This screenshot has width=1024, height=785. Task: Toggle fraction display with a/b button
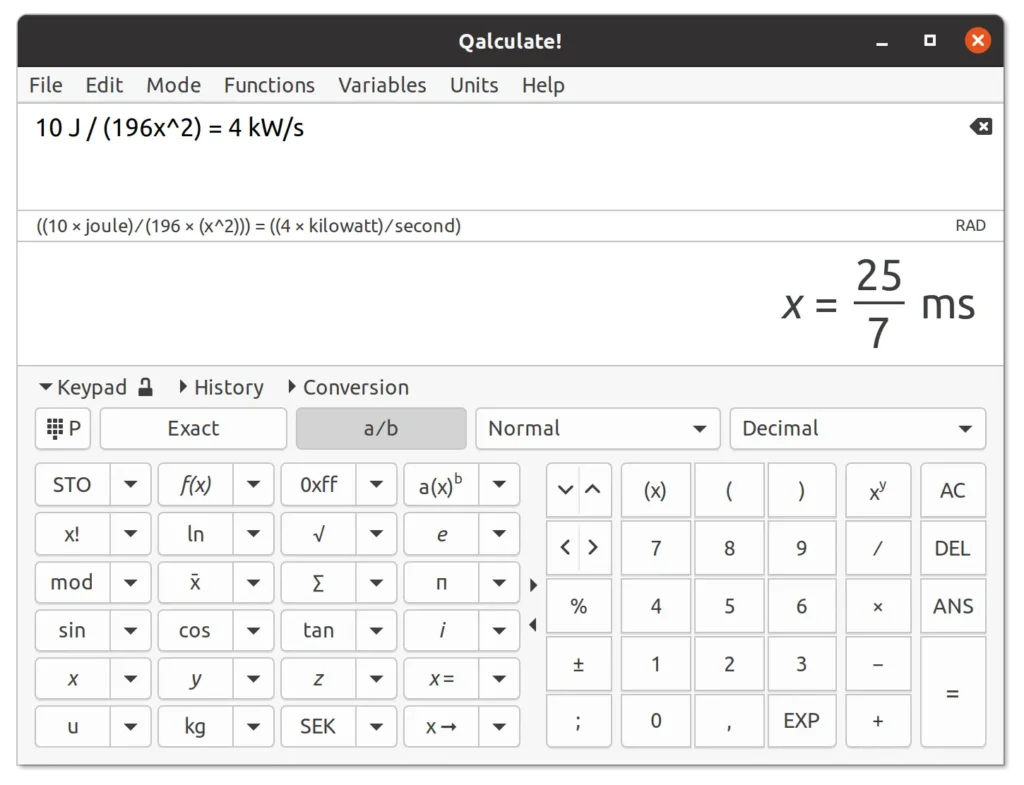(x=380, y=428)
